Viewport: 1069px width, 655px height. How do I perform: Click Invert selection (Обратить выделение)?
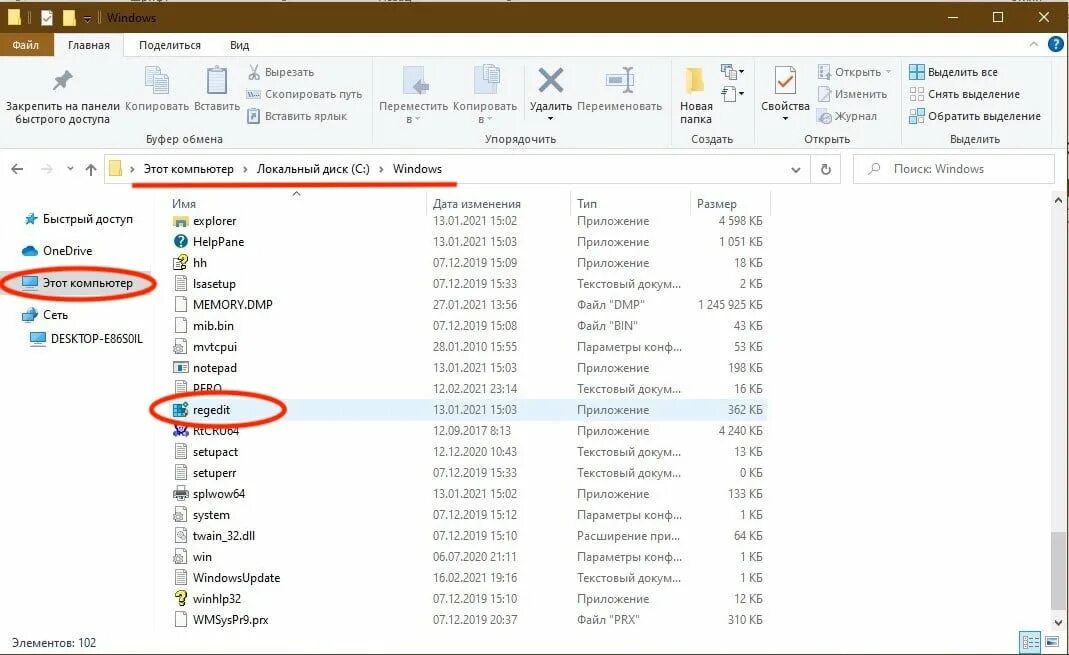[975, 116]
